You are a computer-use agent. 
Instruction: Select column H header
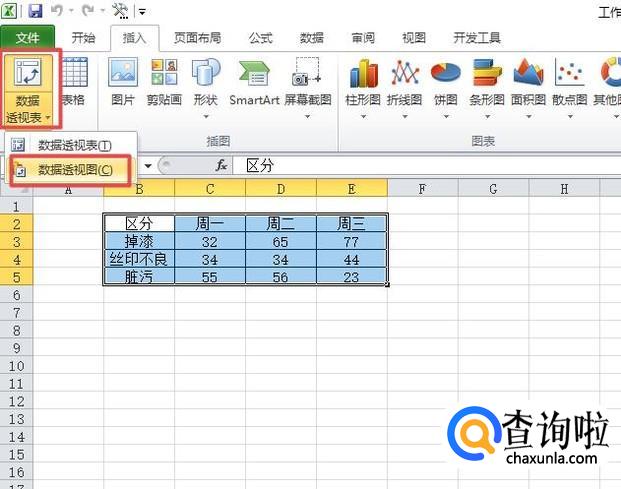click(x=564, y=189)
